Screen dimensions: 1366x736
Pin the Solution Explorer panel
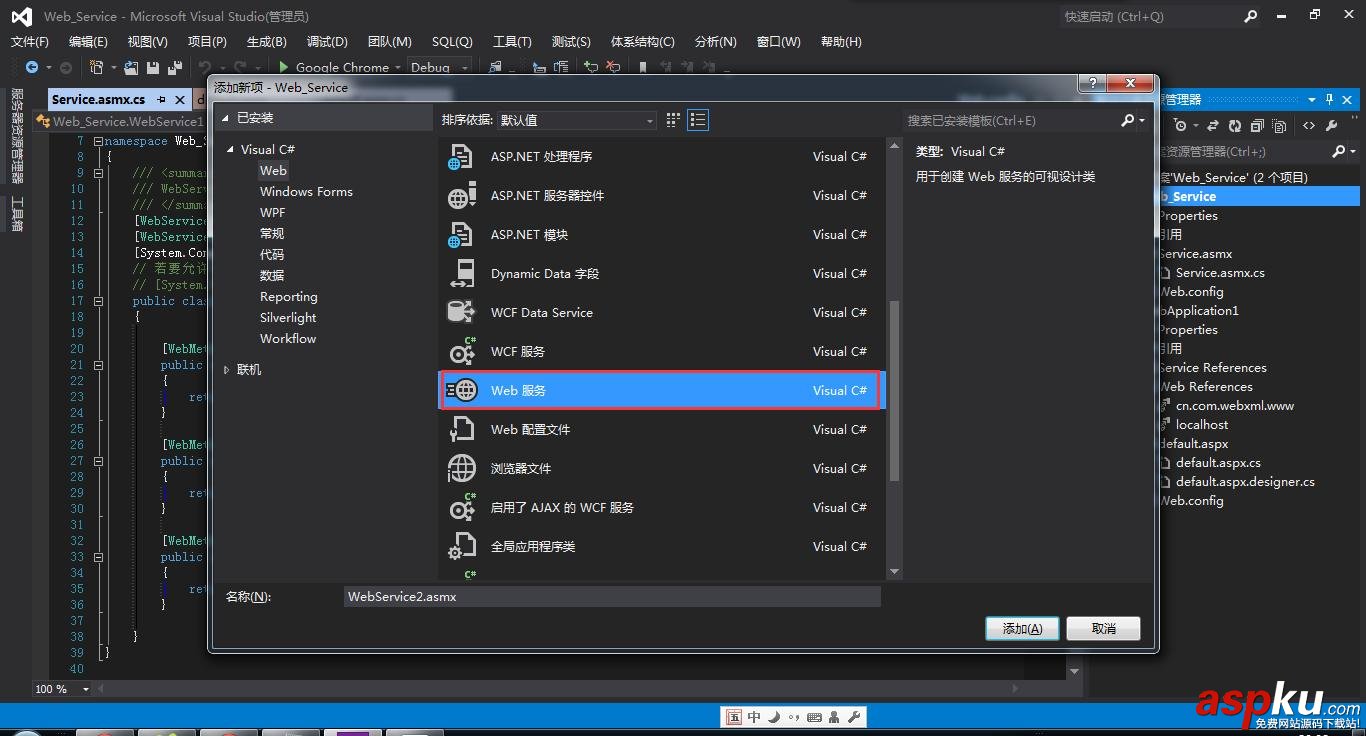1329,100
